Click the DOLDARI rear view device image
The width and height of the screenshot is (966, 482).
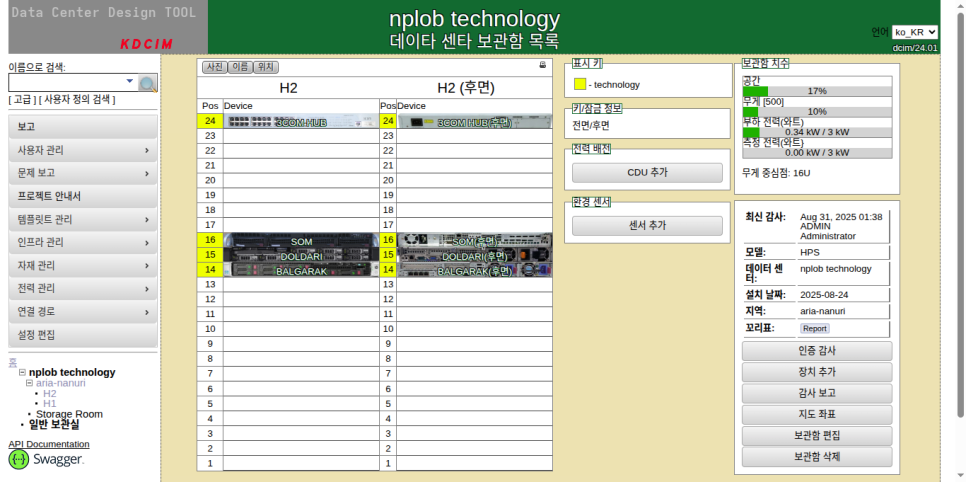(475, 256)
